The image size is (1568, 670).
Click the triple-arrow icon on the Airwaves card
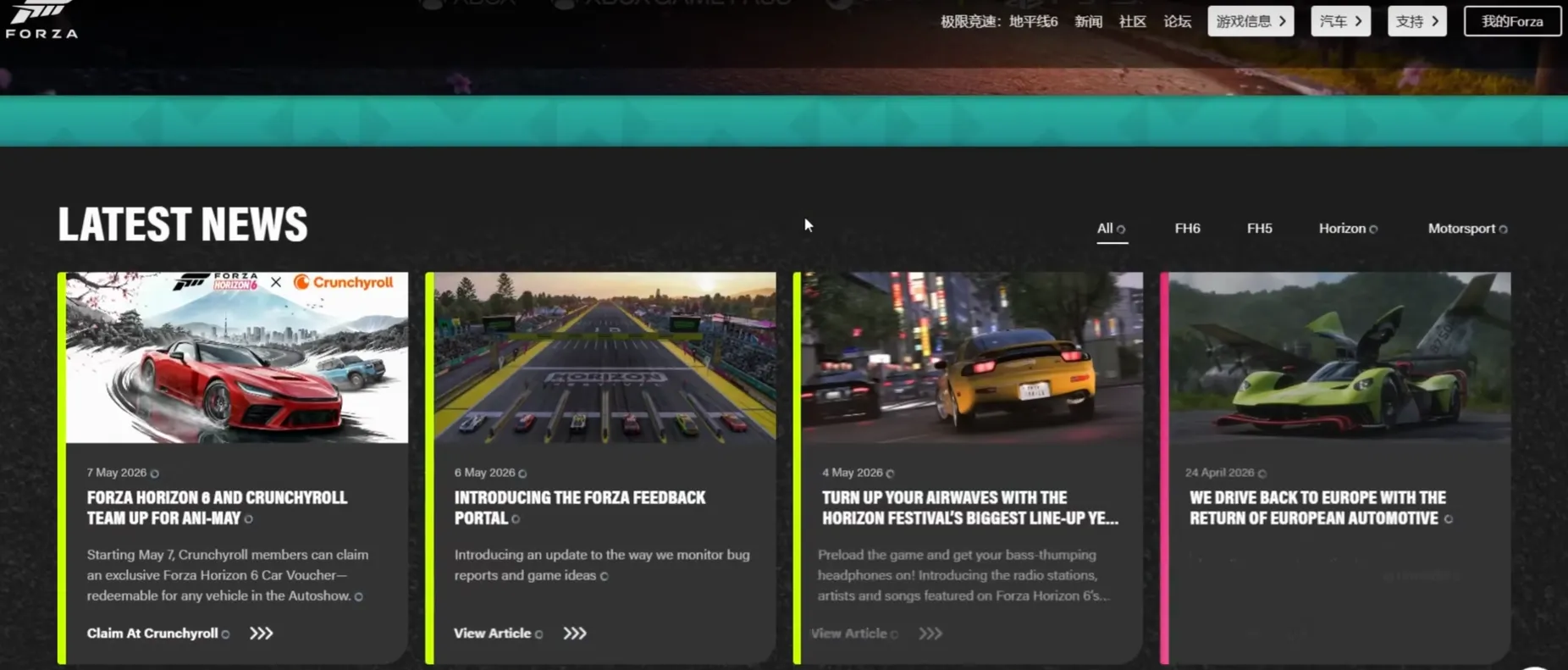pos(930,634)
